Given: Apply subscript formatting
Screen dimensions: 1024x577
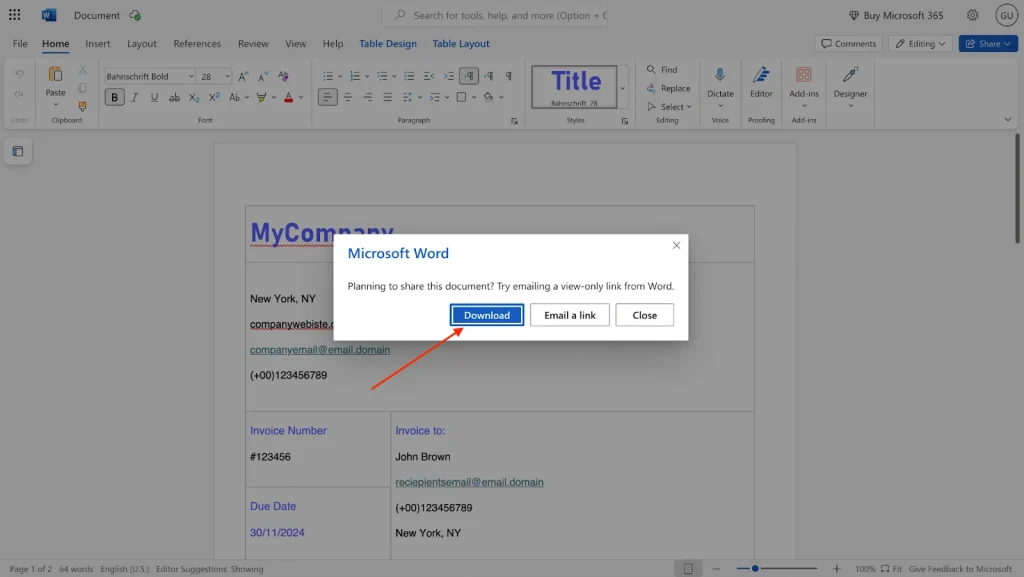Looking at the screenshot, I should pos(195,97).
